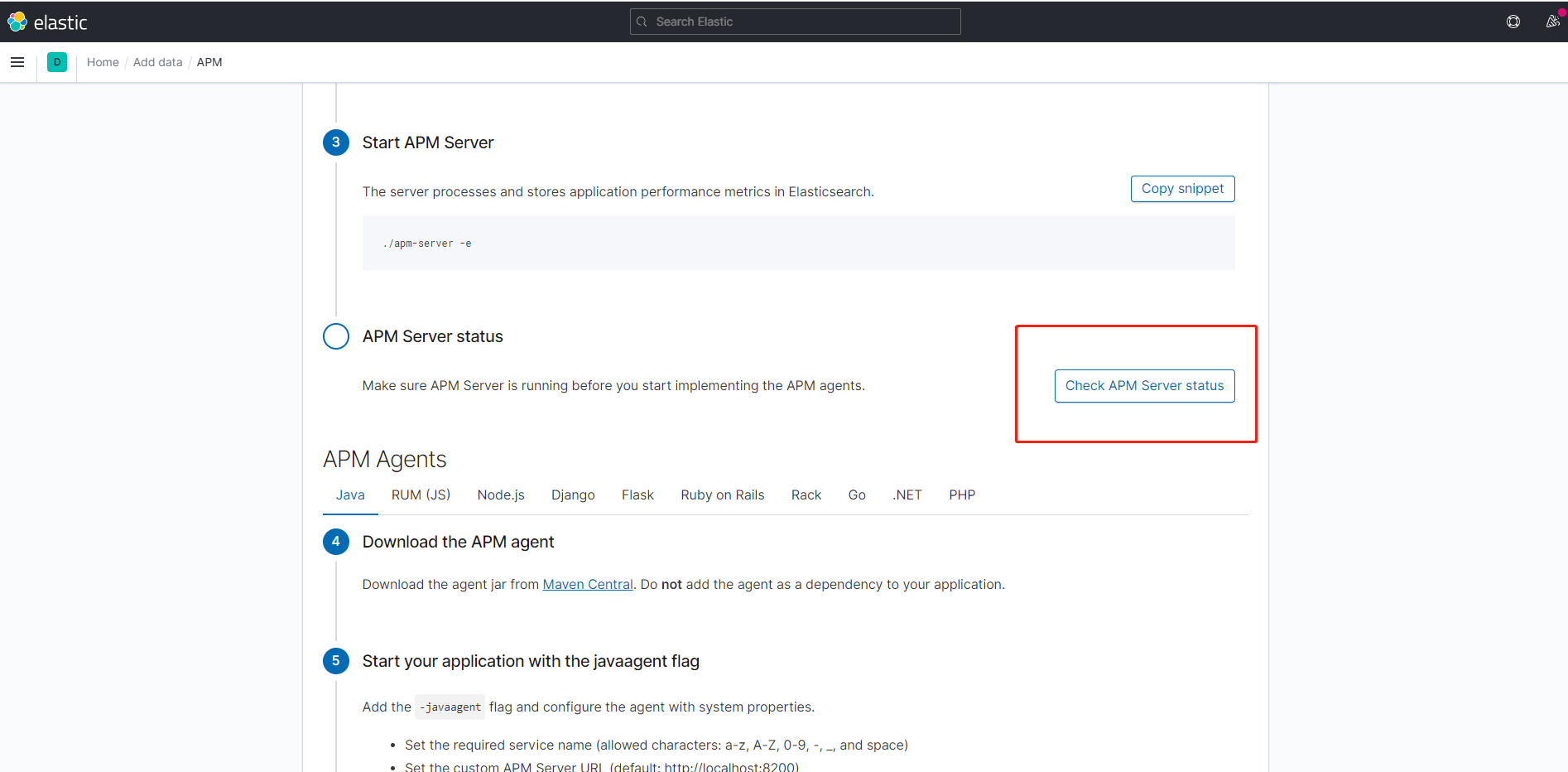Click the Download the APM agent heading
This screenshot has width=1568, height=772.
(x=459, y=542)
